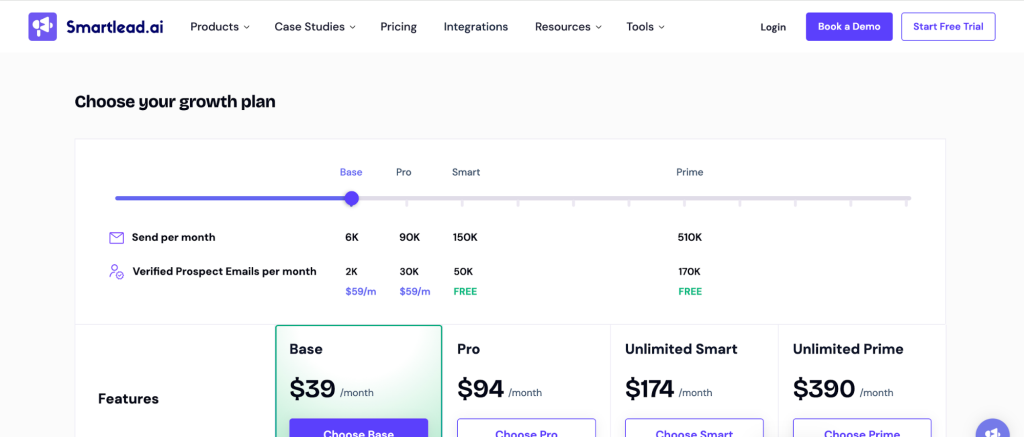The width and height of the screenshot is (1024, 437).
Task: Click the plan slider handle at Base
Action: pyautogui.click(x=351, y=198)
